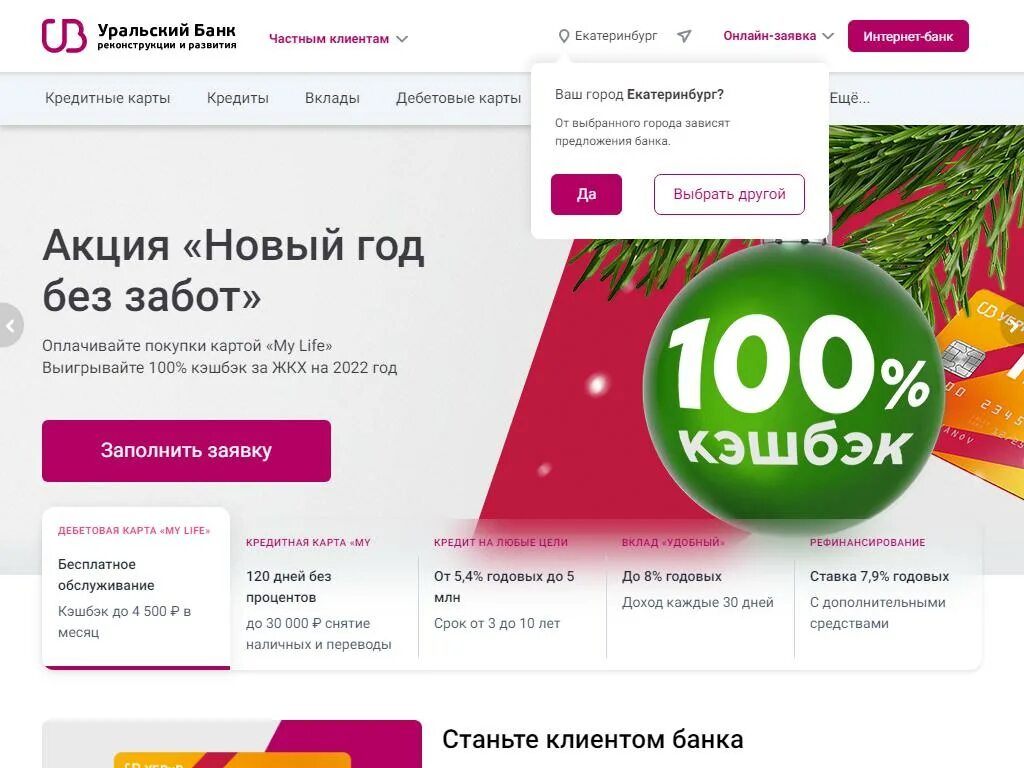Click the Заполнить заявку button
This screenshot has width=1024, height=768.
pos(186,451)
